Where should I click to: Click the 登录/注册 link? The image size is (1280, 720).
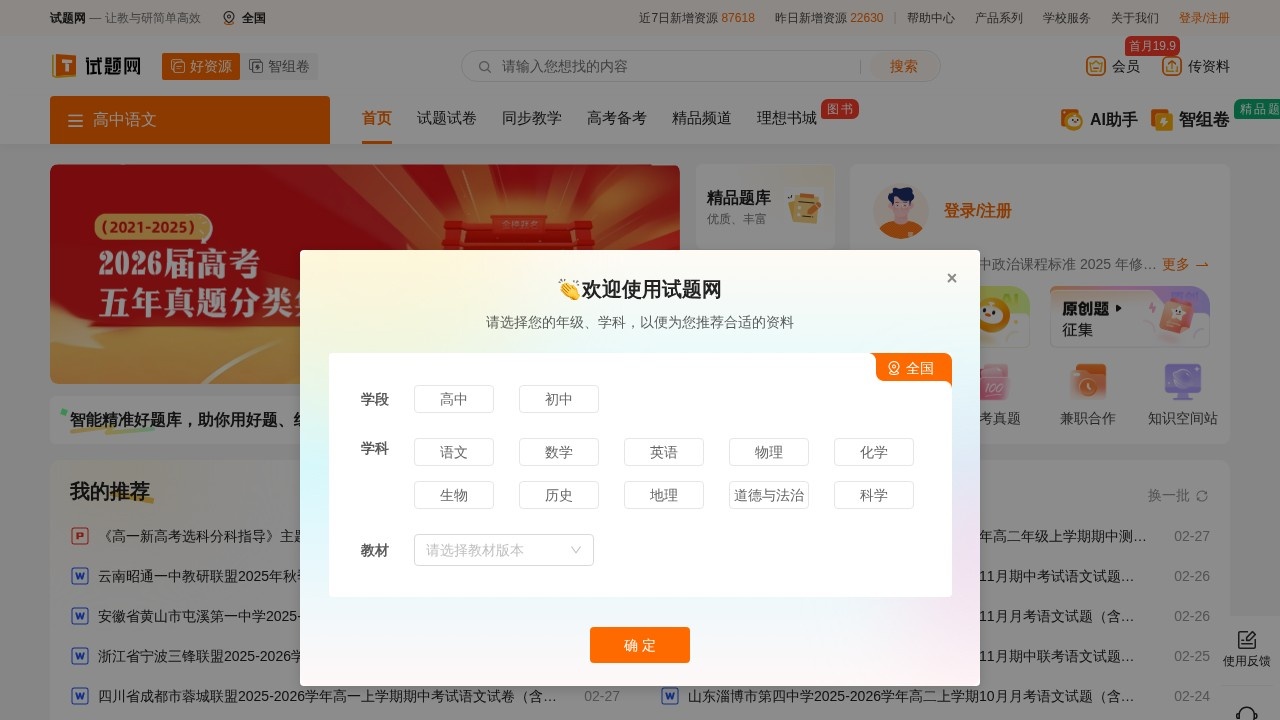1204,17
